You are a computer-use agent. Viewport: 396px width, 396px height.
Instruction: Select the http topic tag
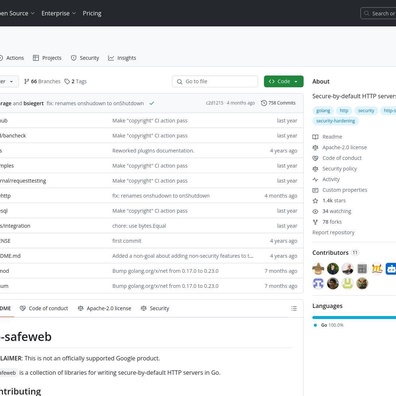pyautogui.click(x=344, y=111)
